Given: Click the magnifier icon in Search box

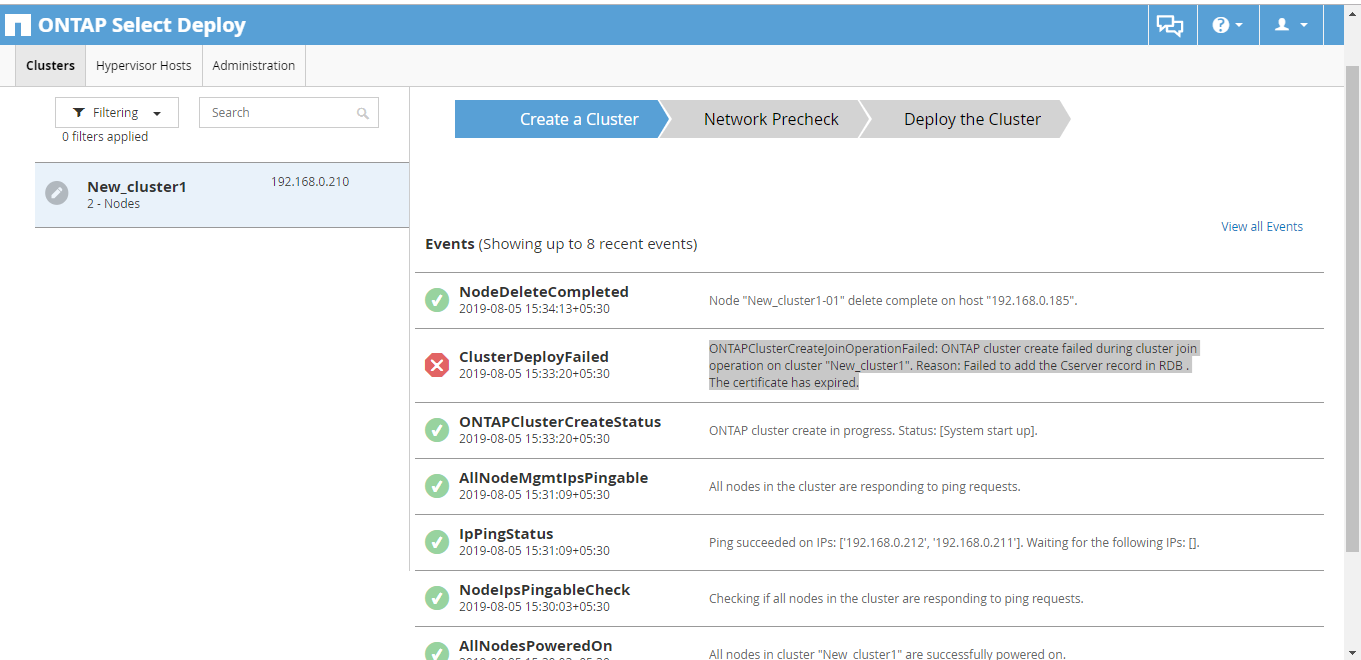Looking at the screenshot, I should (363, 113).
